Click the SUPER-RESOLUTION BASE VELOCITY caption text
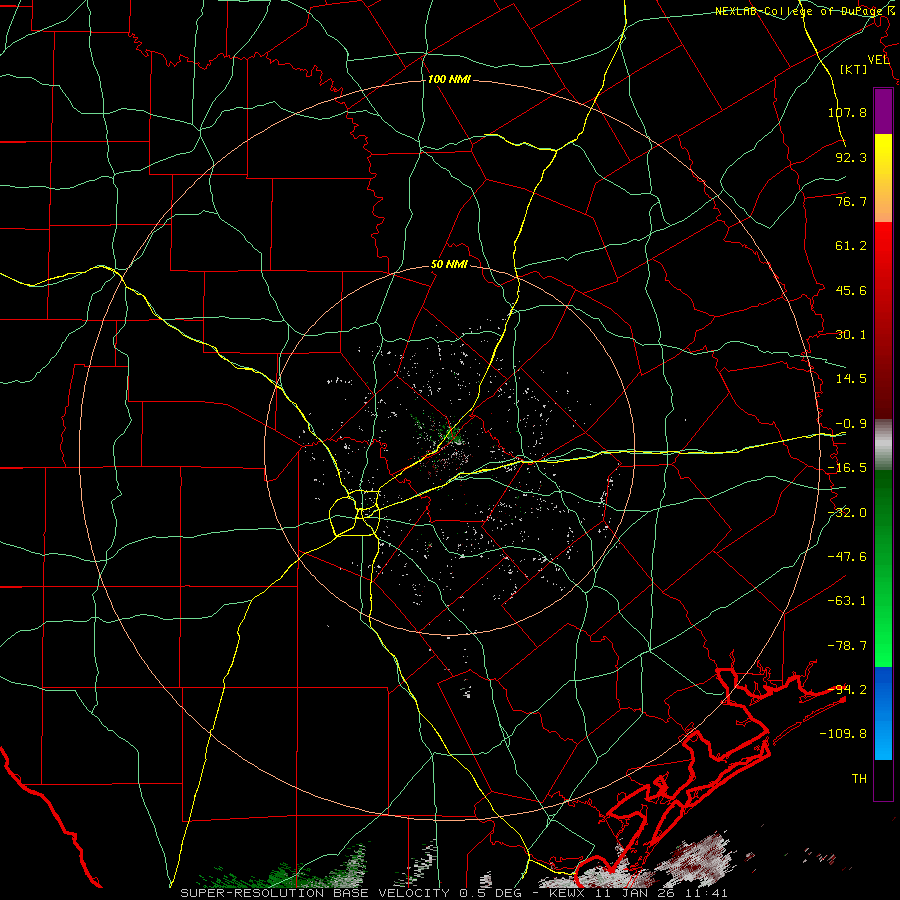 (317, 893)
